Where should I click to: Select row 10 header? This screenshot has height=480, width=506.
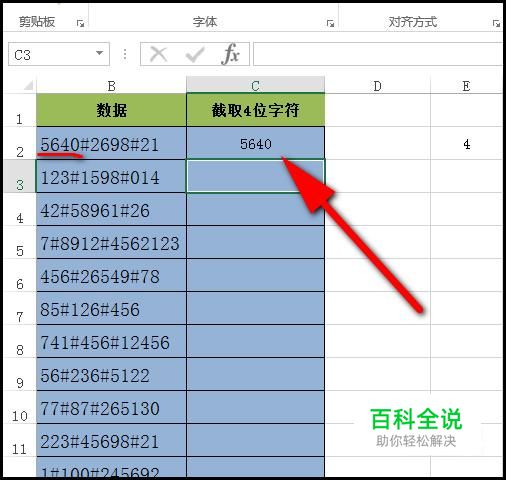tap(19, 407)
